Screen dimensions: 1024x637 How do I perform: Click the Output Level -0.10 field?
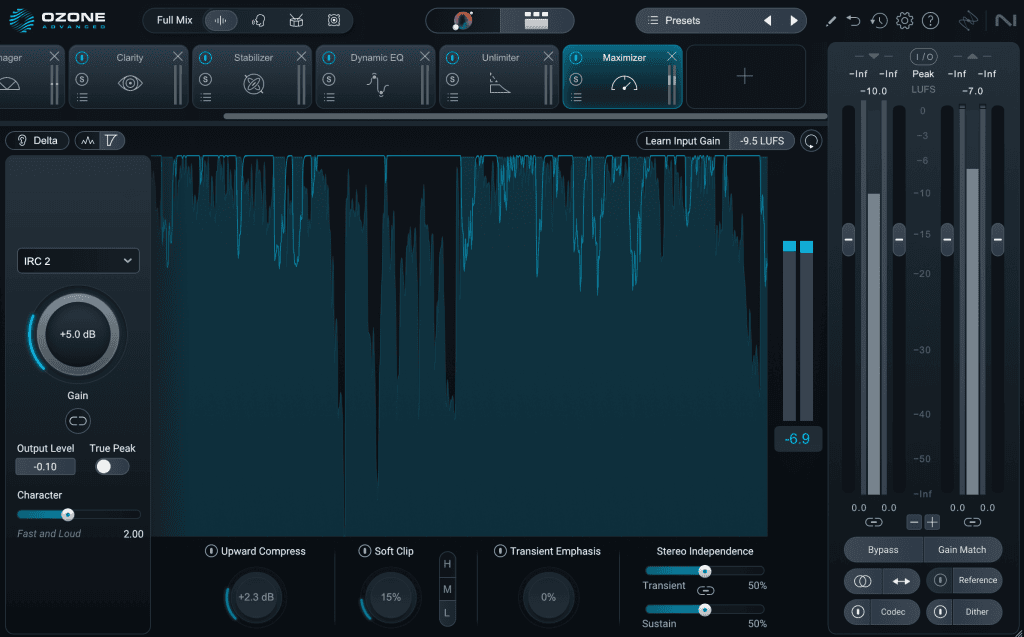pos(46,466)
